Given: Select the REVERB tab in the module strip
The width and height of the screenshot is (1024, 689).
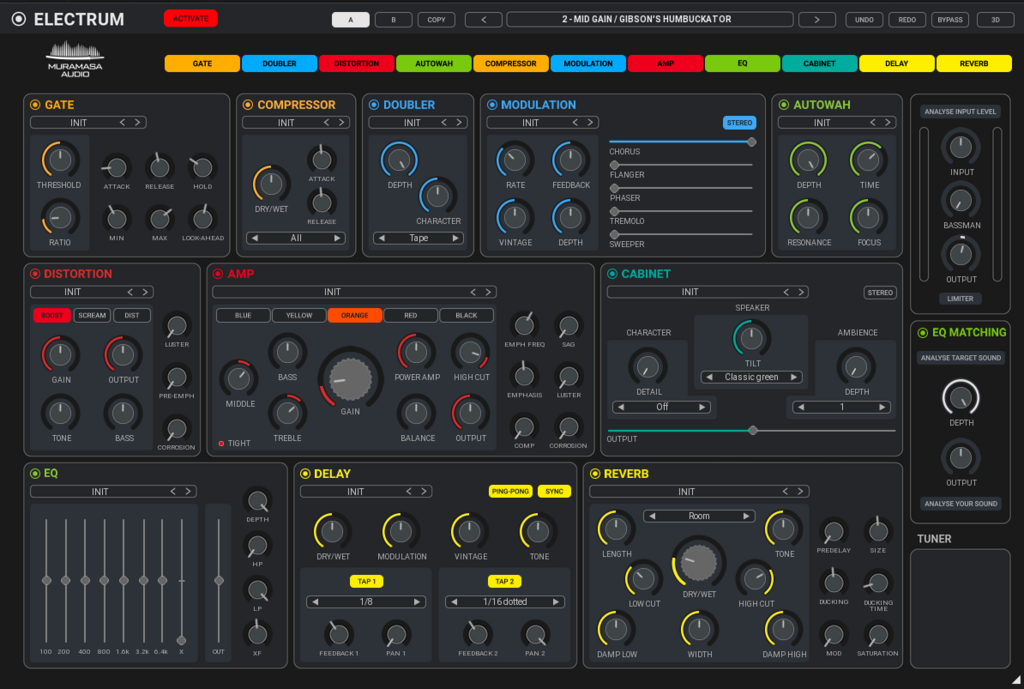Looking at the screenshot, I should click(x=974, y=63).
